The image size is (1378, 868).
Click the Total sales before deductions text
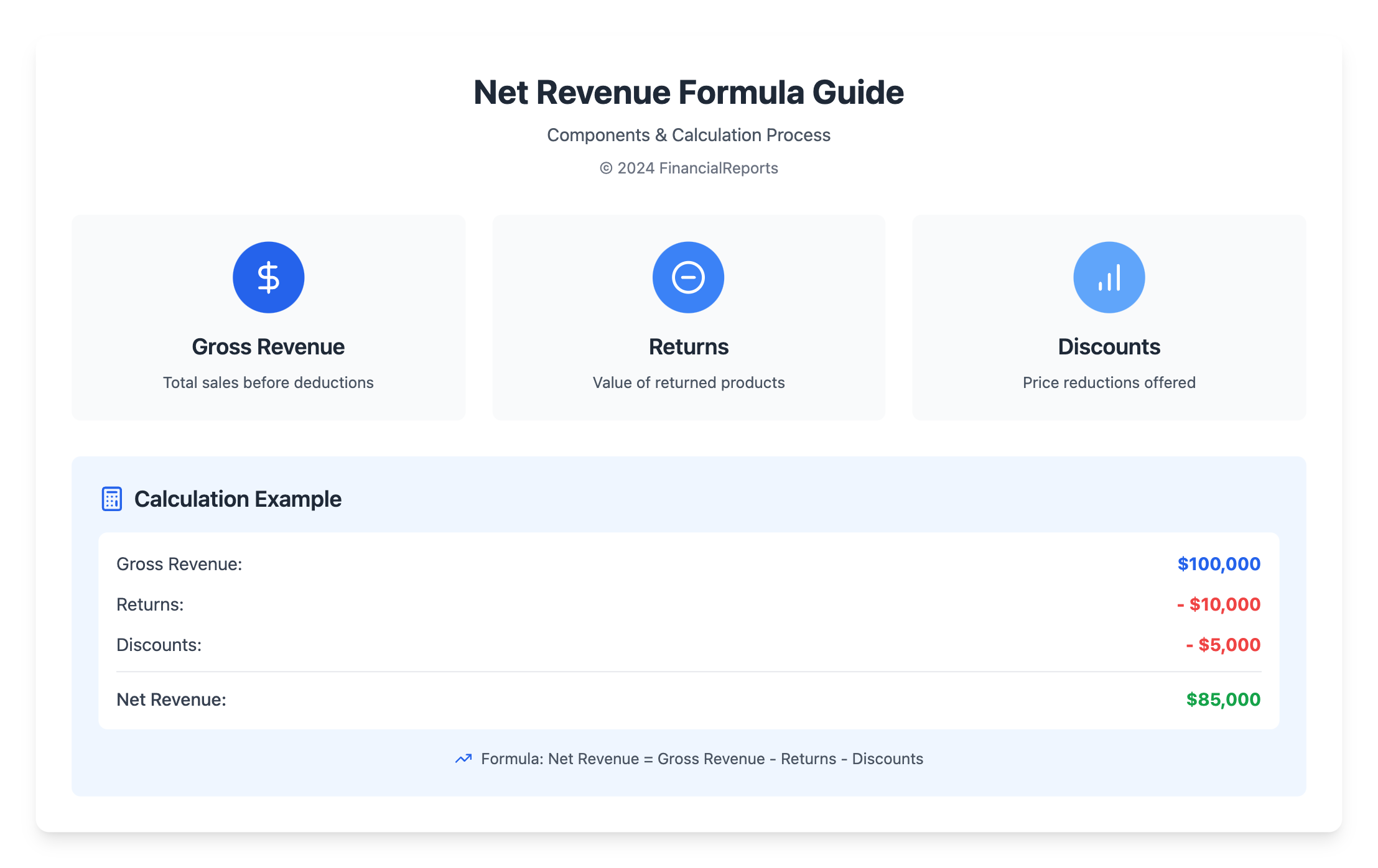pos(268,382)
